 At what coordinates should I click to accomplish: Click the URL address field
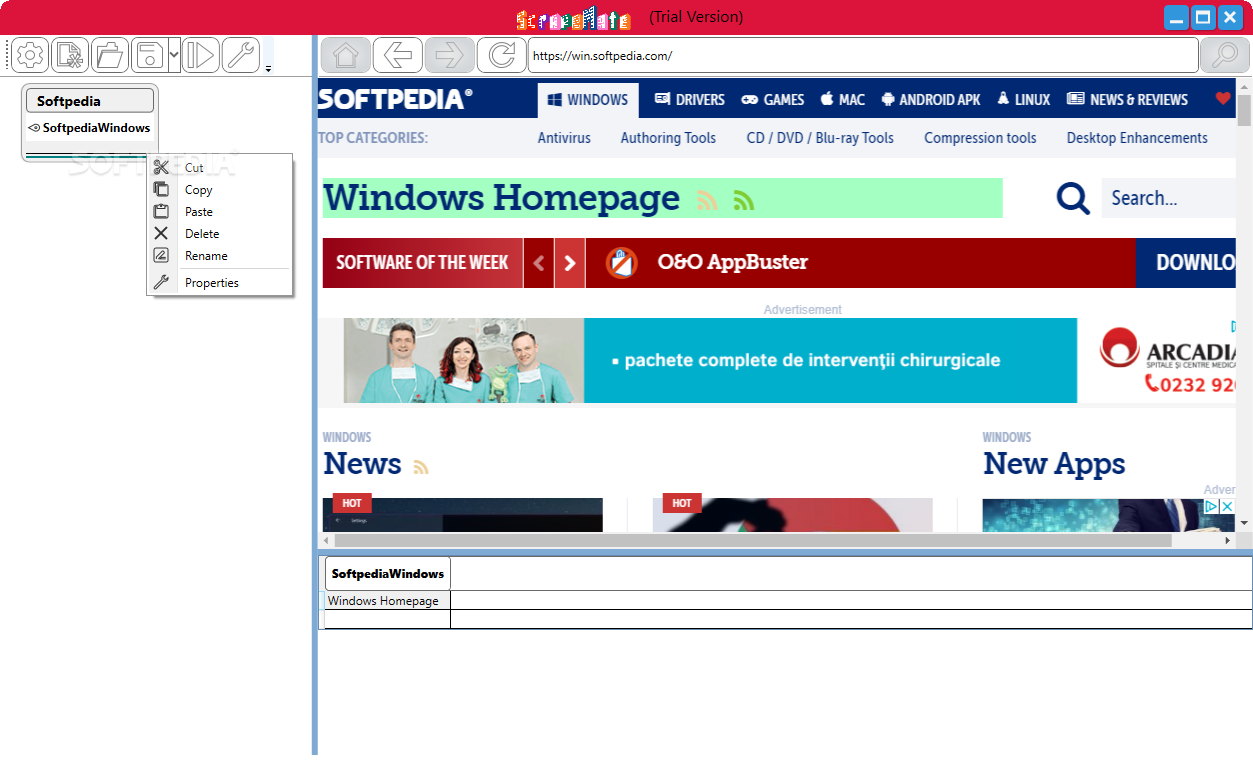coord(863,56)
